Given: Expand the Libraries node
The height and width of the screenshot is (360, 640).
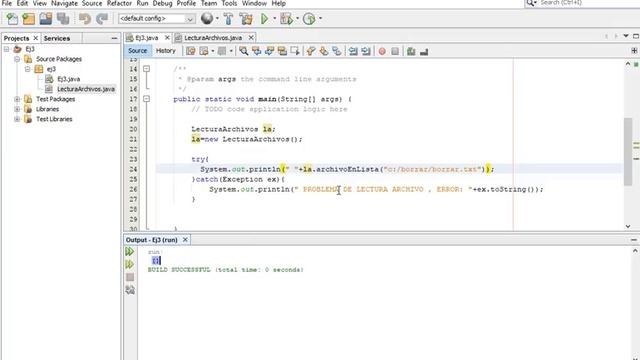Looking at the screenshot, I should (17, 109).
